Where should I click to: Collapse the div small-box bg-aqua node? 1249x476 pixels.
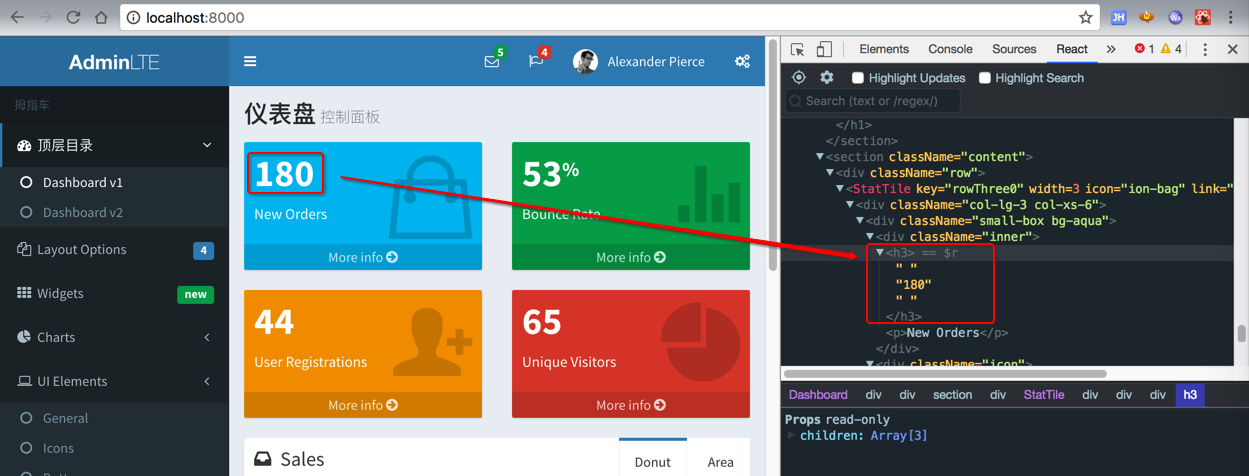pyautogui.click(x=860, y=221)
